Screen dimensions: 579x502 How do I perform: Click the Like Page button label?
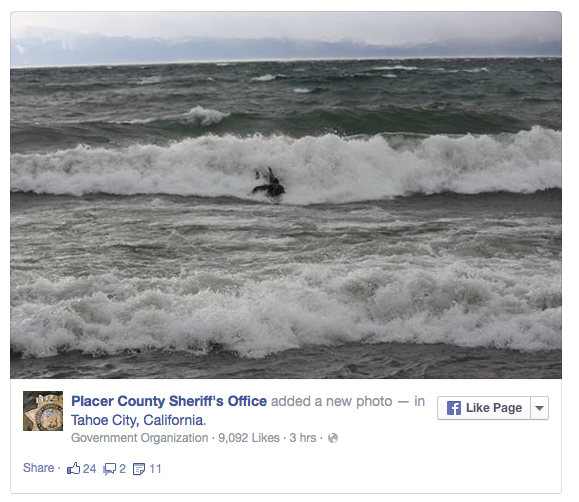[494, 408]
